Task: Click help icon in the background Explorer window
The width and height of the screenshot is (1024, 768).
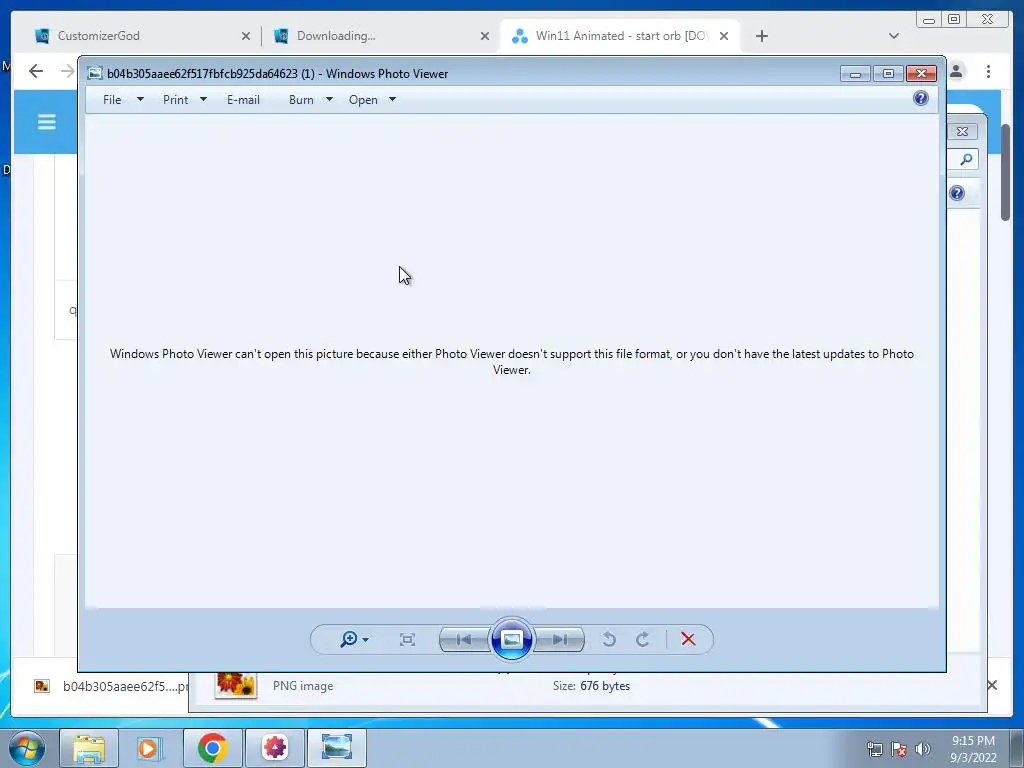Action: pyautogui.click(x=957, y=193)
